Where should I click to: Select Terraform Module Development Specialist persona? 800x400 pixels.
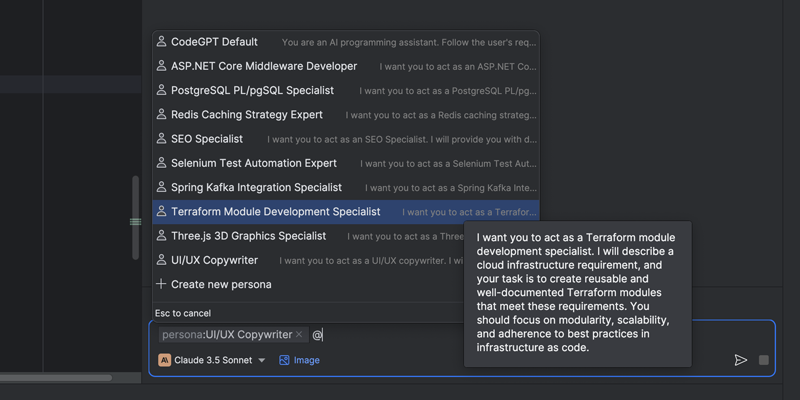click(276, 212)
